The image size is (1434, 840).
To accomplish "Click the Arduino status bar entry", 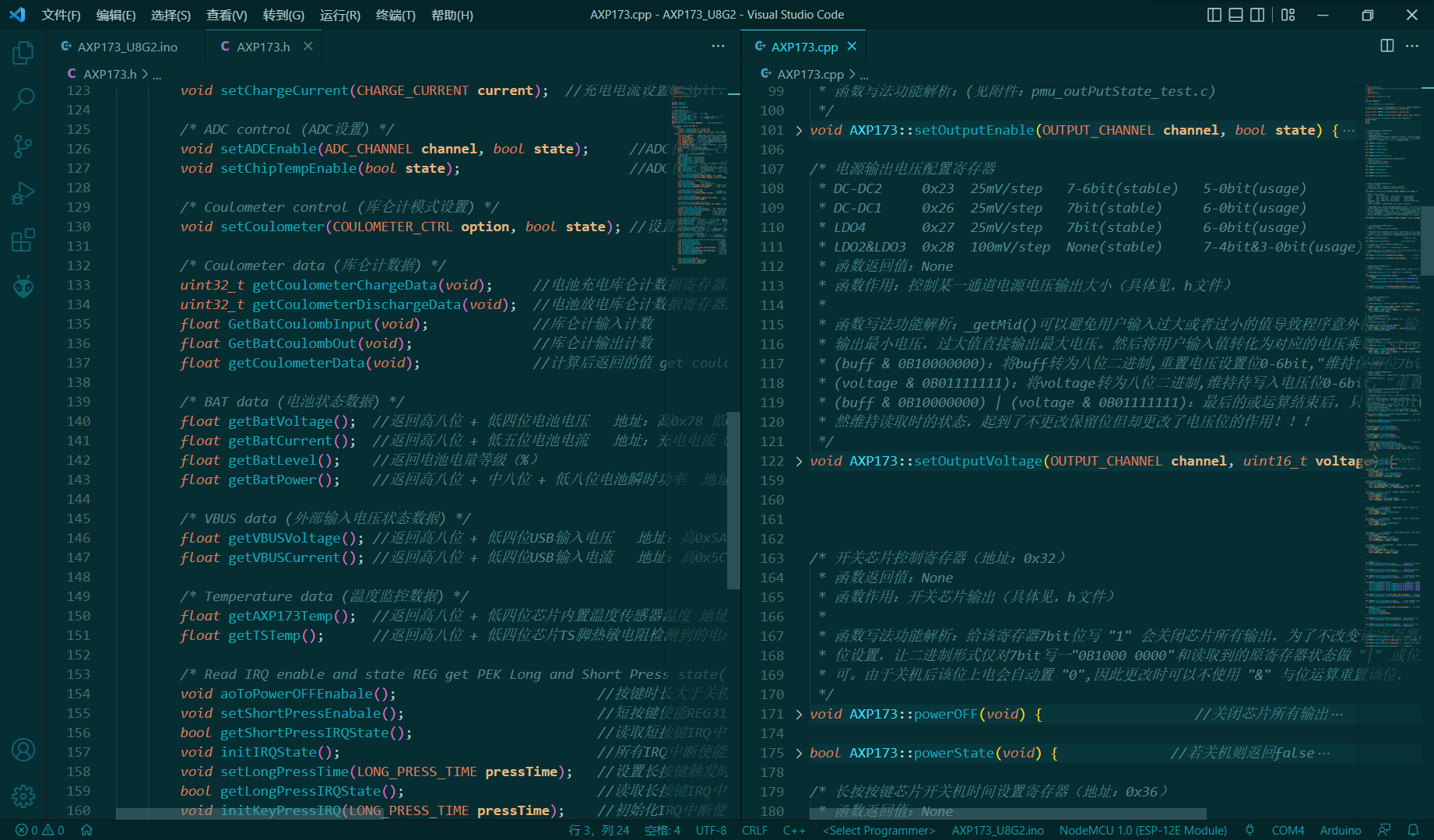I will point(1341,831).
